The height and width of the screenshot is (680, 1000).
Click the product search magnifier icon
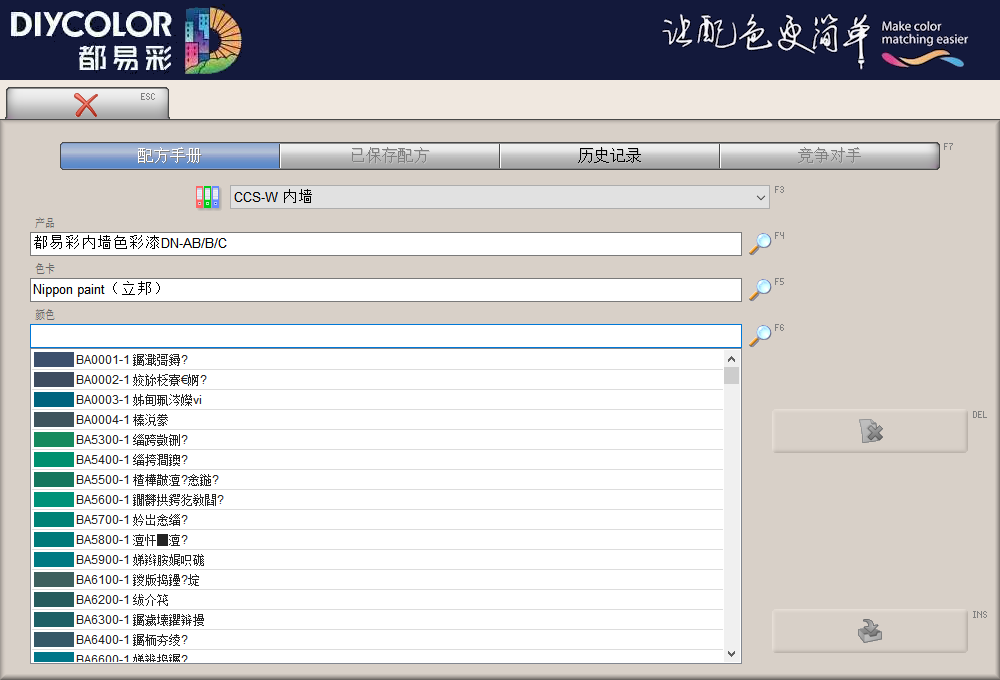click(760, 243)
